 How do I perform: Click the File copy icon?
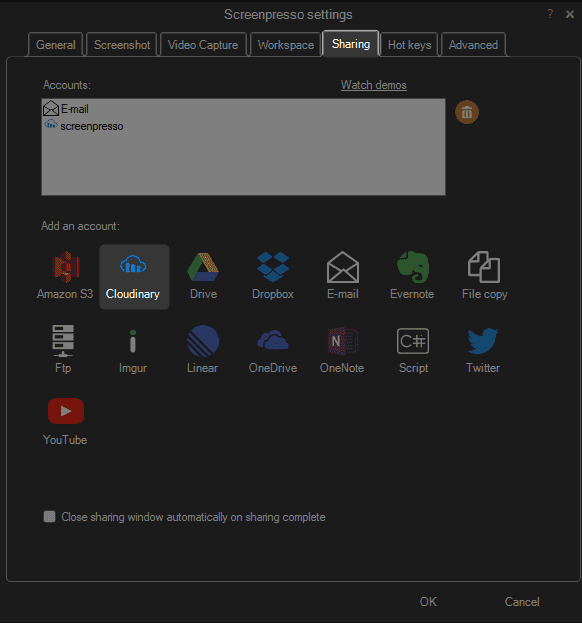coord(484,276)
